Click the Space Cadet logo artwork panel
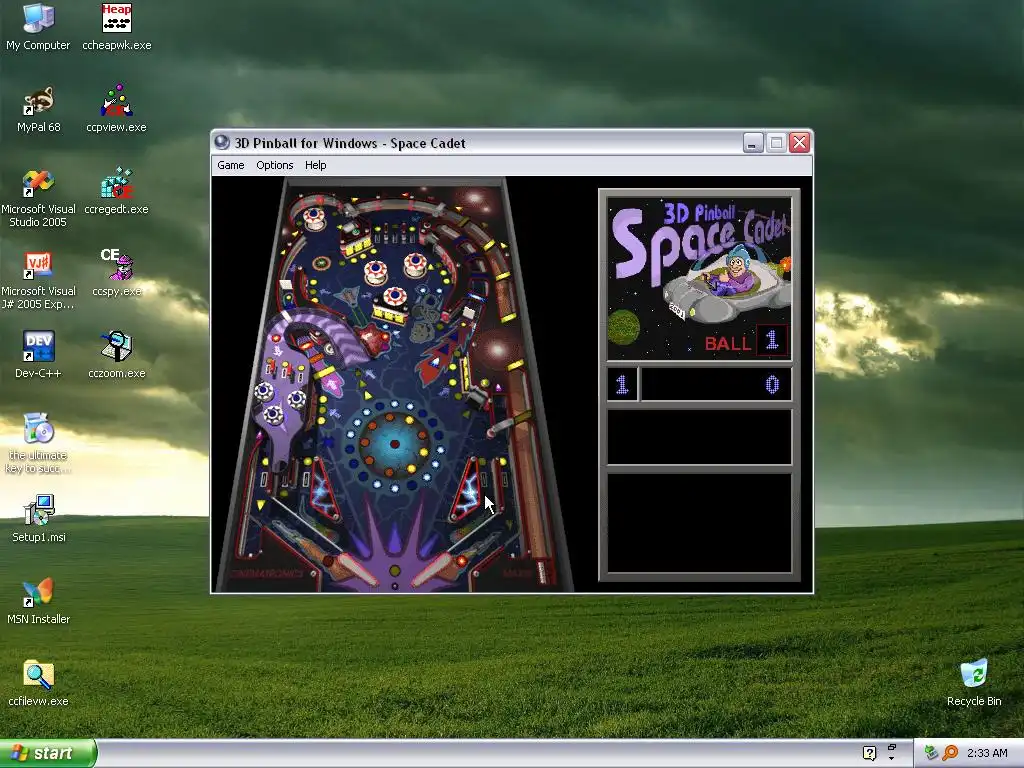The height and width of the screenshot is (768, 1024). [699, 279]
